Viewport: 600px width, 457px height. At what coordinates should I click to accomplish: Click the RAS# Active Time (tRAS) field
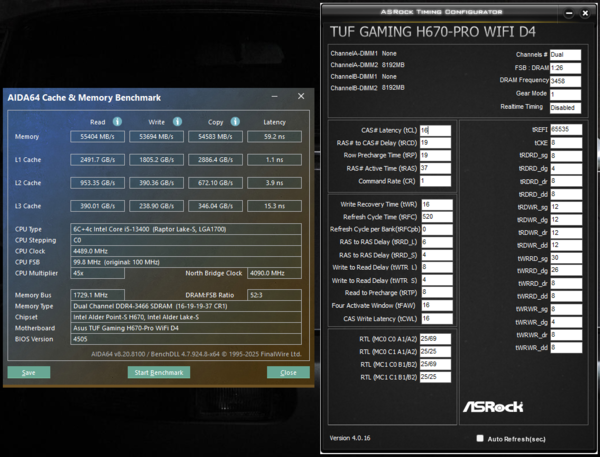tap(435, 168)
